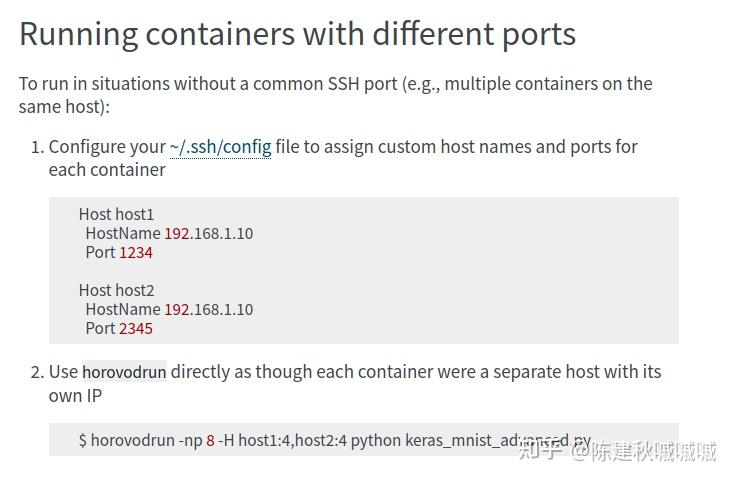The width and height of the screenshot is (735, 481).
Task: Click the words 'own IP'
Action: click(x=75, y=396)
